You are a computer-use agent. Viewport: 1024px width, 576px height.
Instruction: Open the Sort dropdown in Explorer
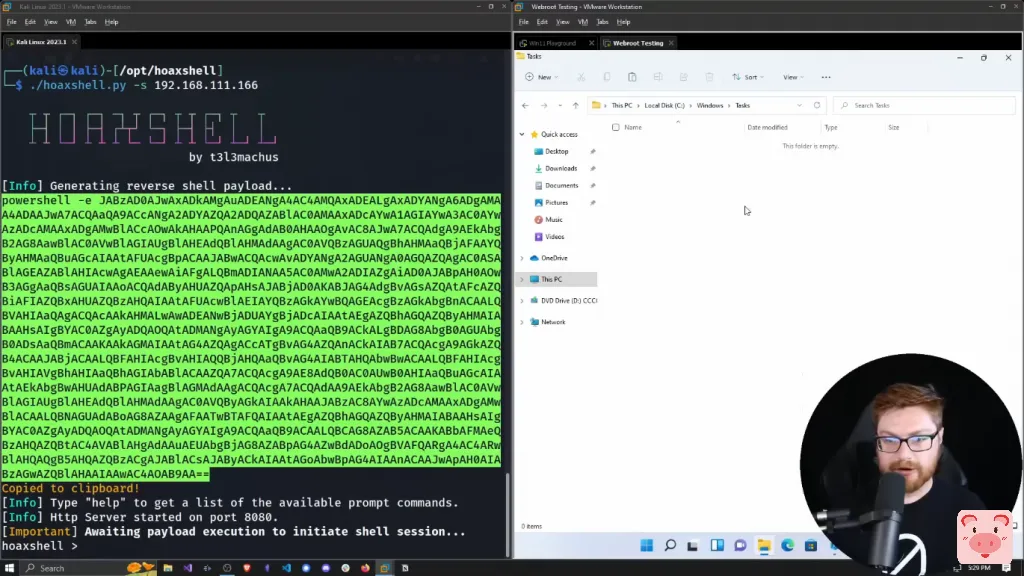748,77
